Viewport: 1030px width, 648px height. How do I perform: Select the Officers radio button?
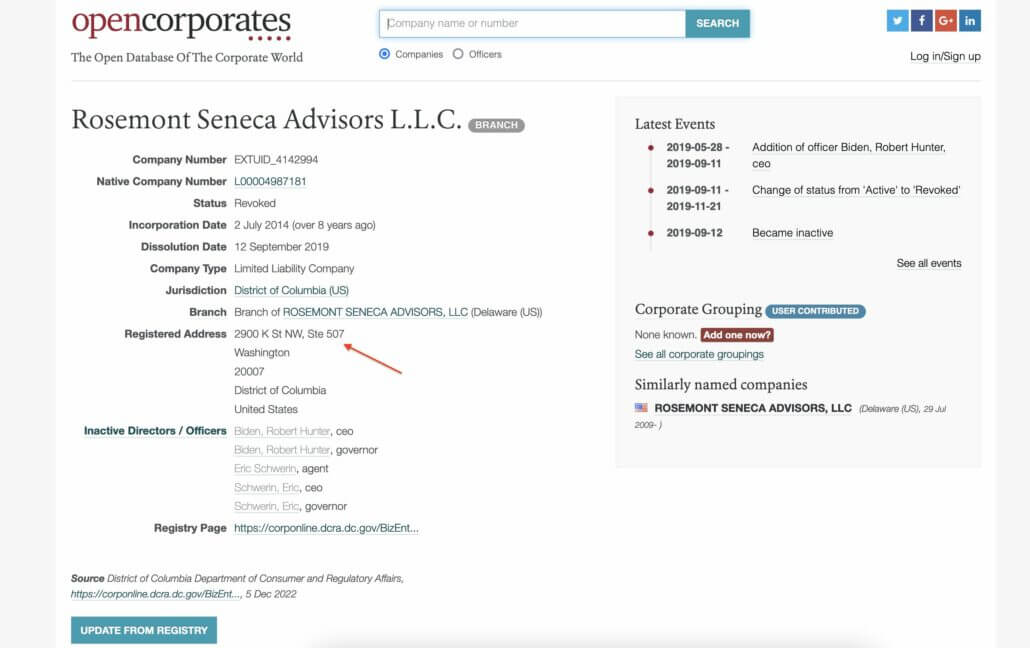pos(458,54)
